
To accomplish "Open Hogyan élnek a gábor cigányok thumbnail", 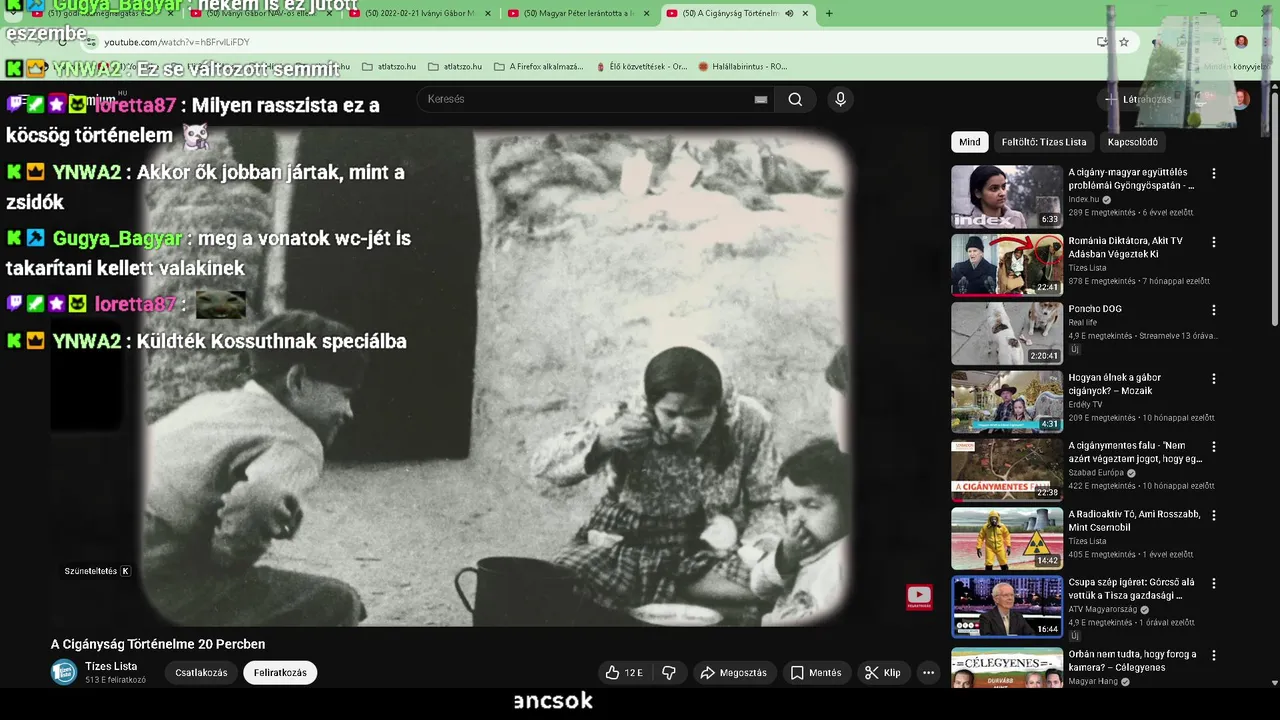I will (x=1007, y=402).
